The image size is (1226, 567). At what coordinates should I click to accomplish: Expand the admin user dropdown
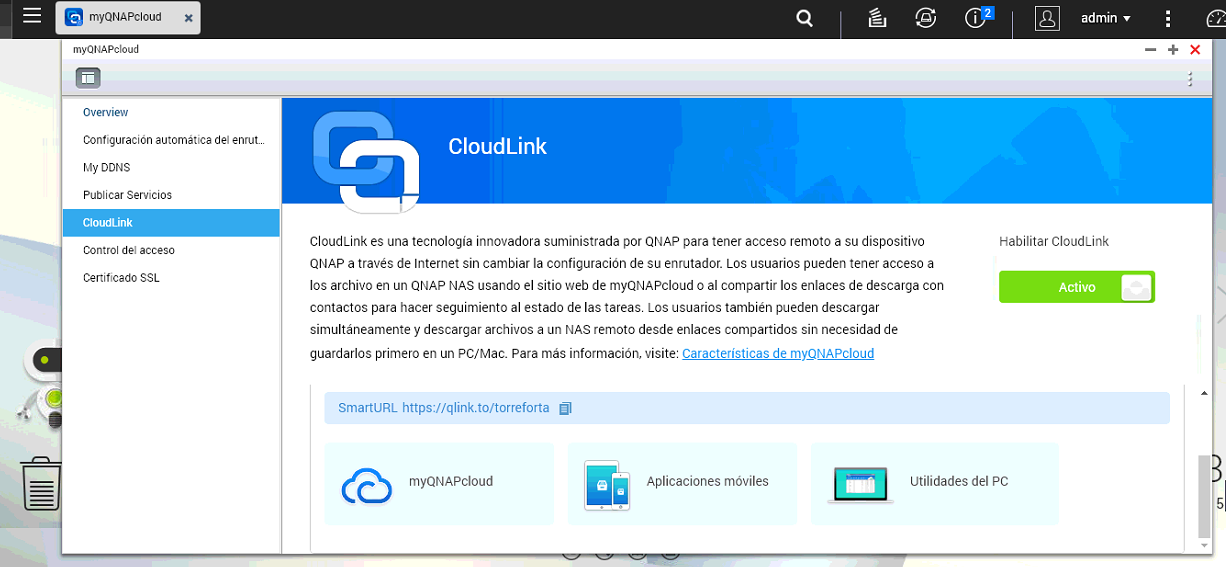[1106, 18]
